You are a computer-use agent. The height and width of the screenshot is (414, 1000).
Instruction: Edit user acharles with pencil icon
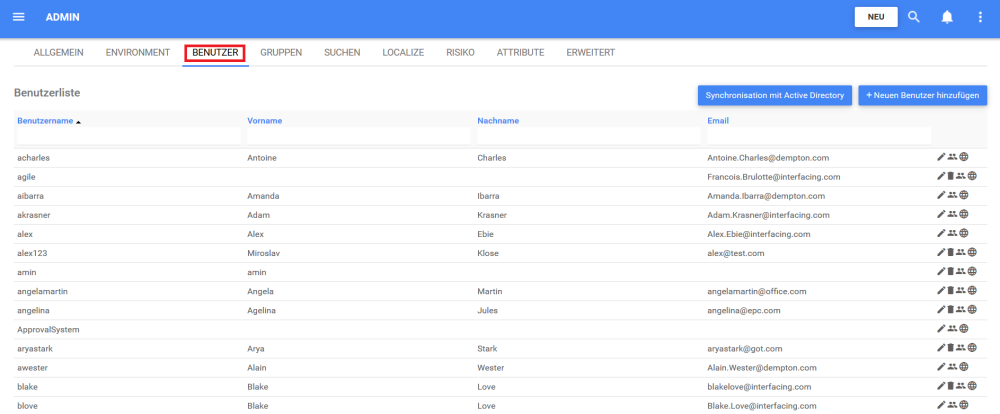pyautogui.click(x=941, y=157)
